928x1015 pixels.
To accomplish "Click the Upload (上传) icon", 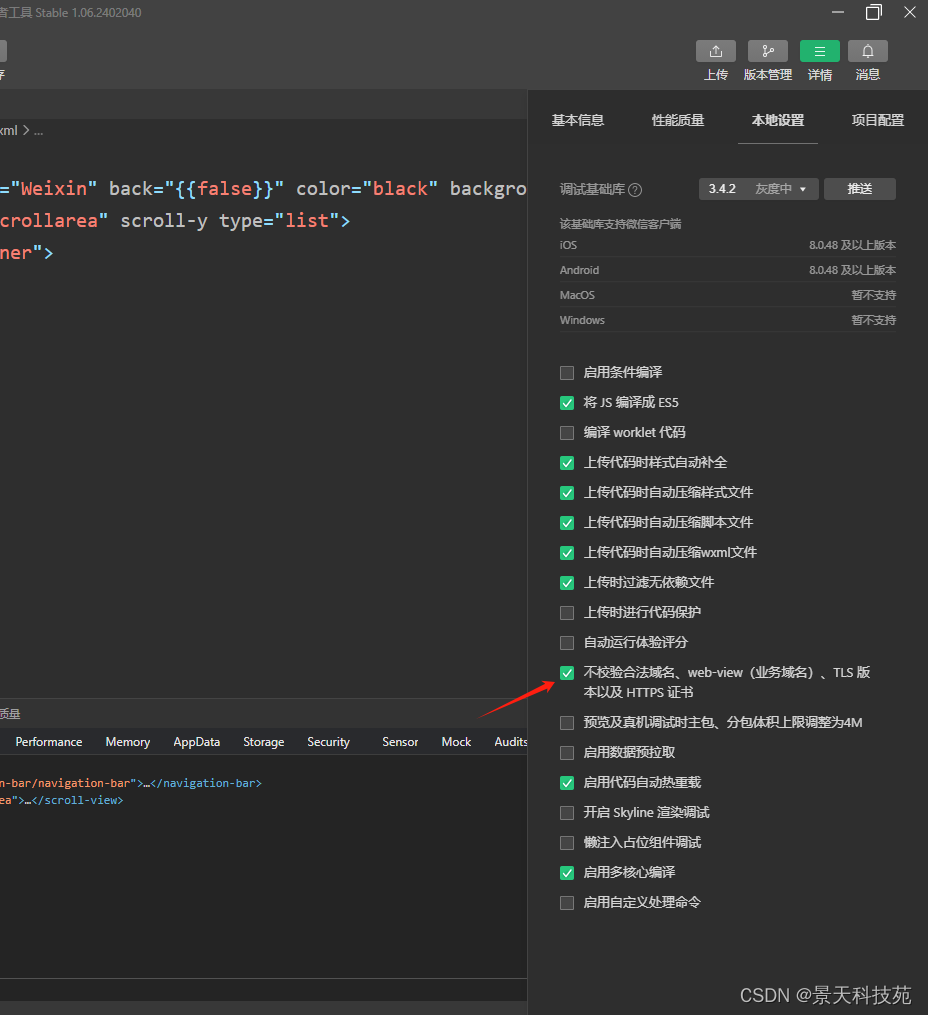I will pyautogui.click(x=716, y=51).
